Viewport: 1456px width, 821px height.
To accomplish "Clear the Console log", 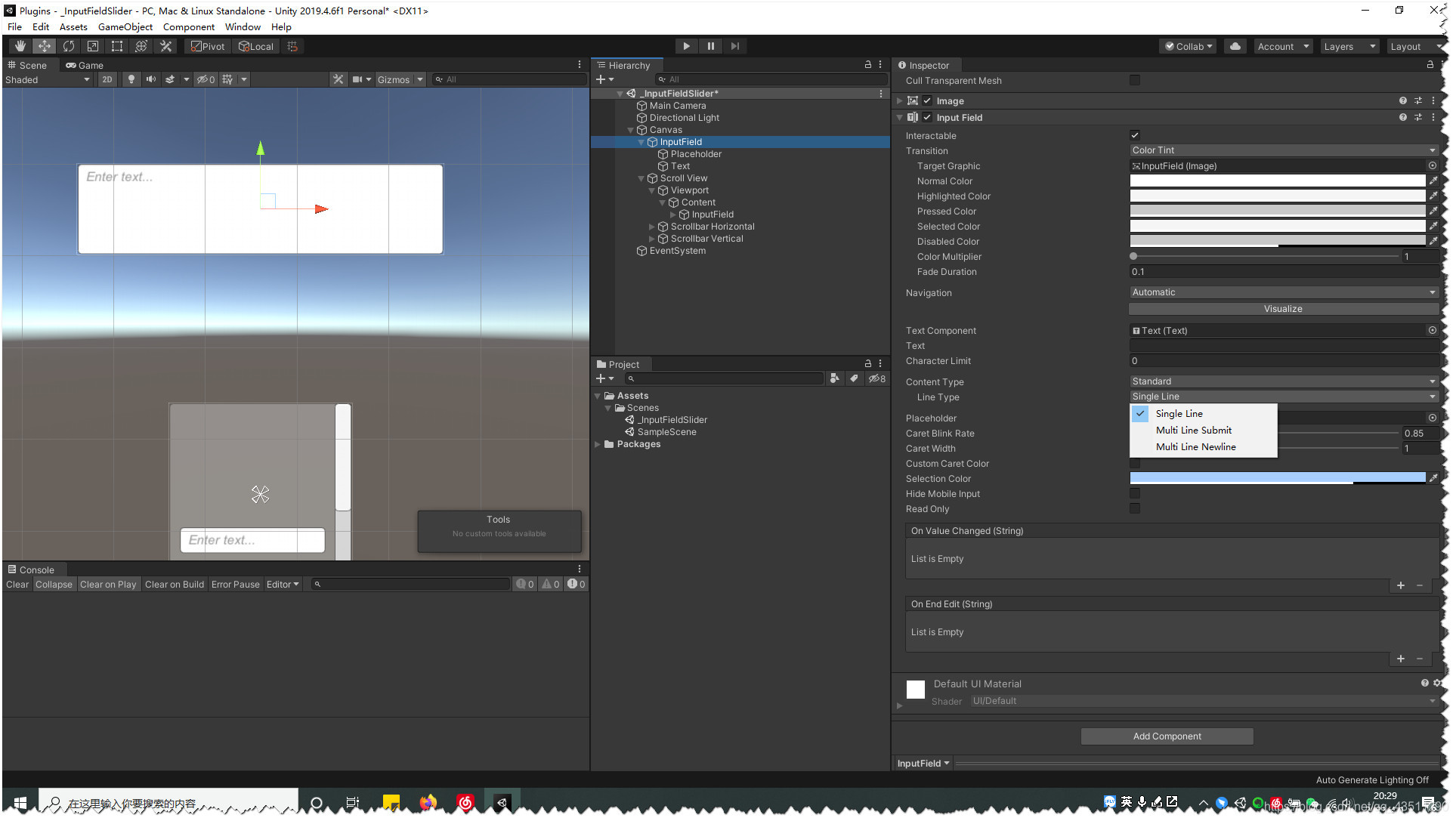I will coord(17,585).
